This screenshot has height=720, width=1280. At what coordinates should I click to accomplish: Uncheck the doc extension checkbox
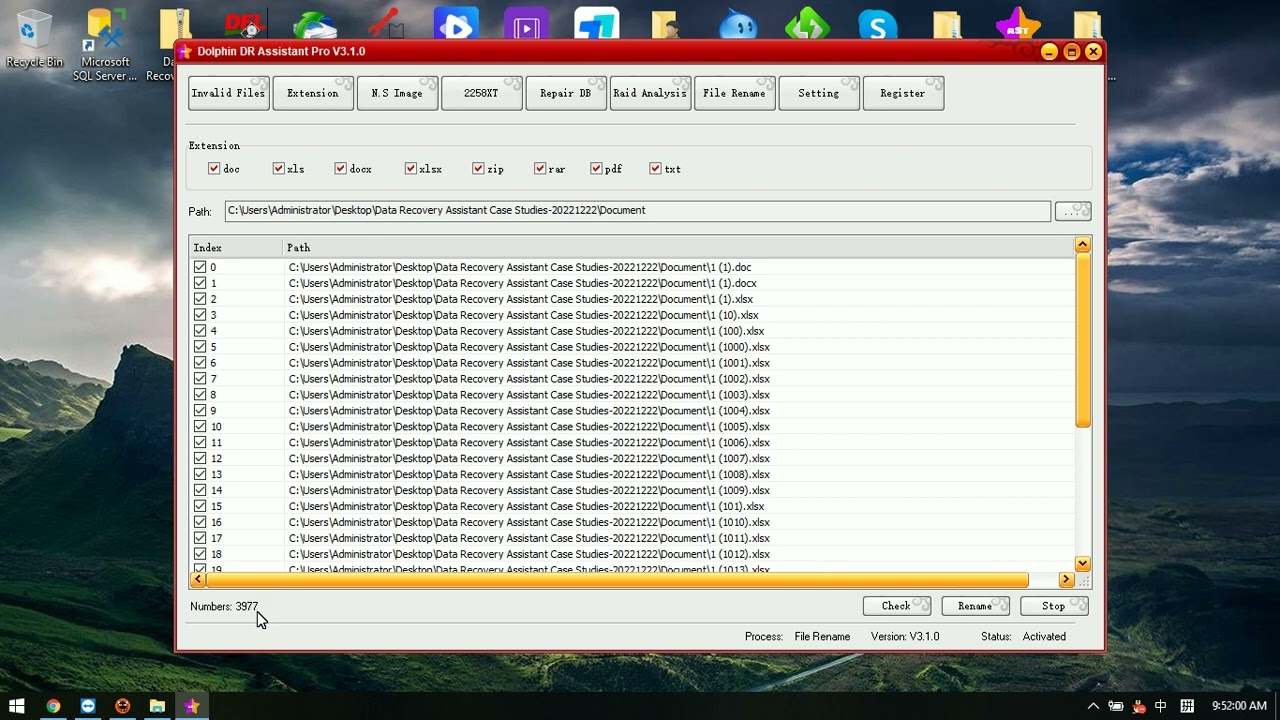(214, 169)
